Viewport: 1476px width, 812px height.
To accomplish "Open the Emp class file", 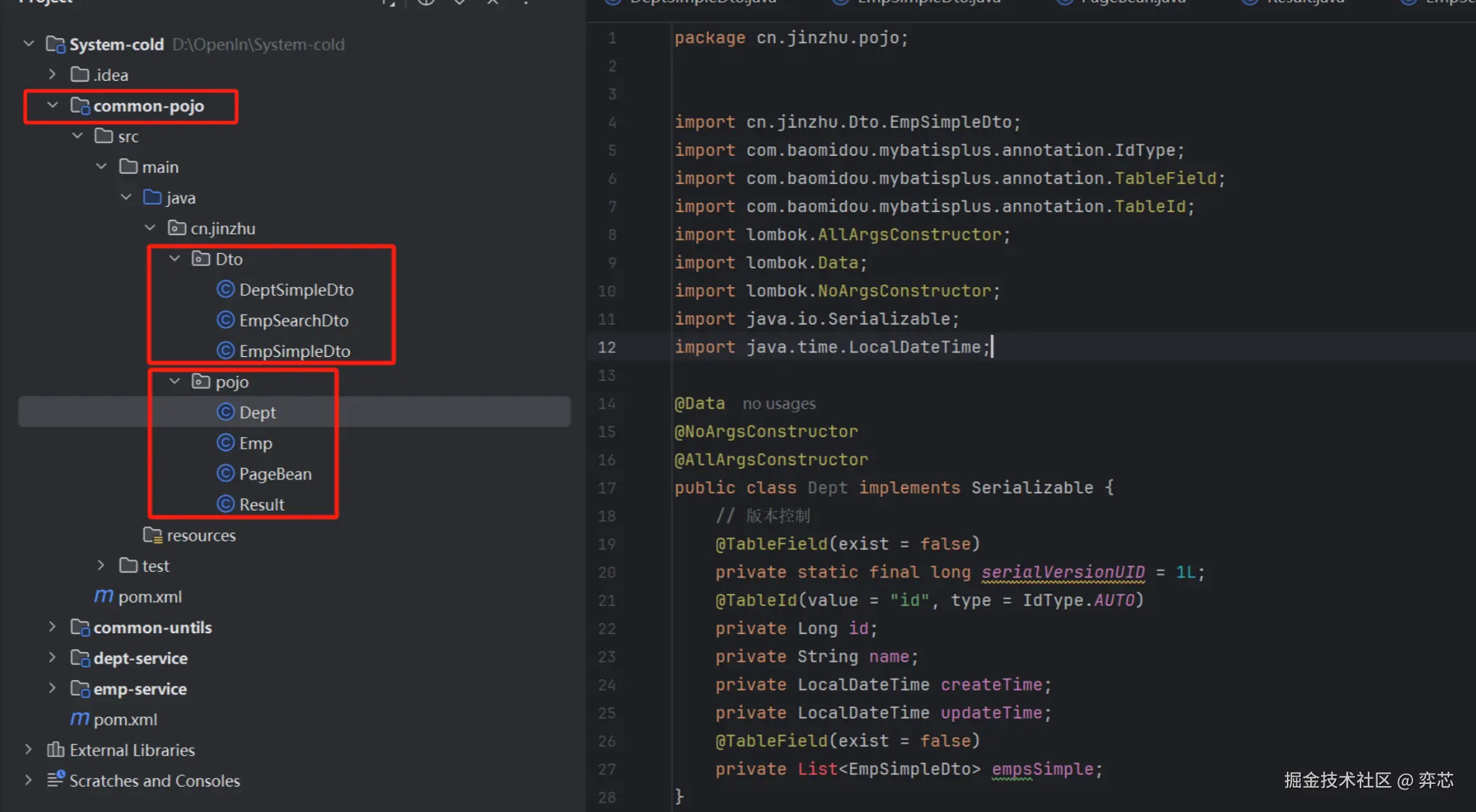I will 255,443.
